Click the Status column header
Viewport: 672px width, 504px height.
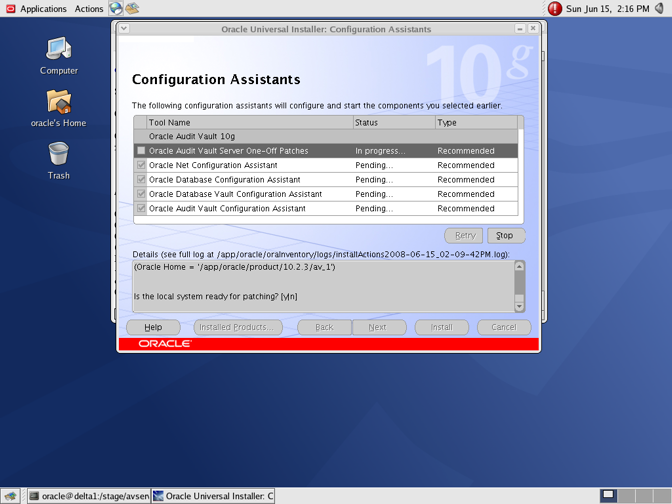tap(394, 123)
